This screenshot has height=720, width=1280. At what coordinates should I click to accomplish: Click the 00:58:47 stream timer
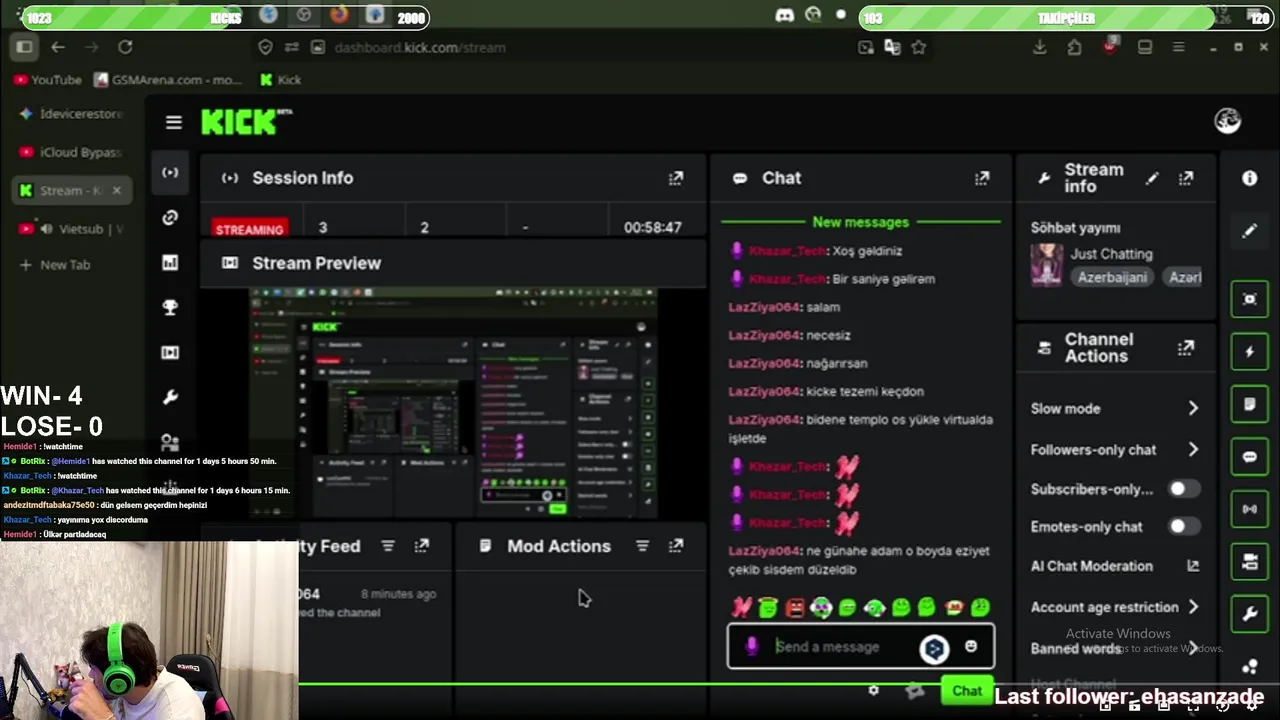[652, 228]
